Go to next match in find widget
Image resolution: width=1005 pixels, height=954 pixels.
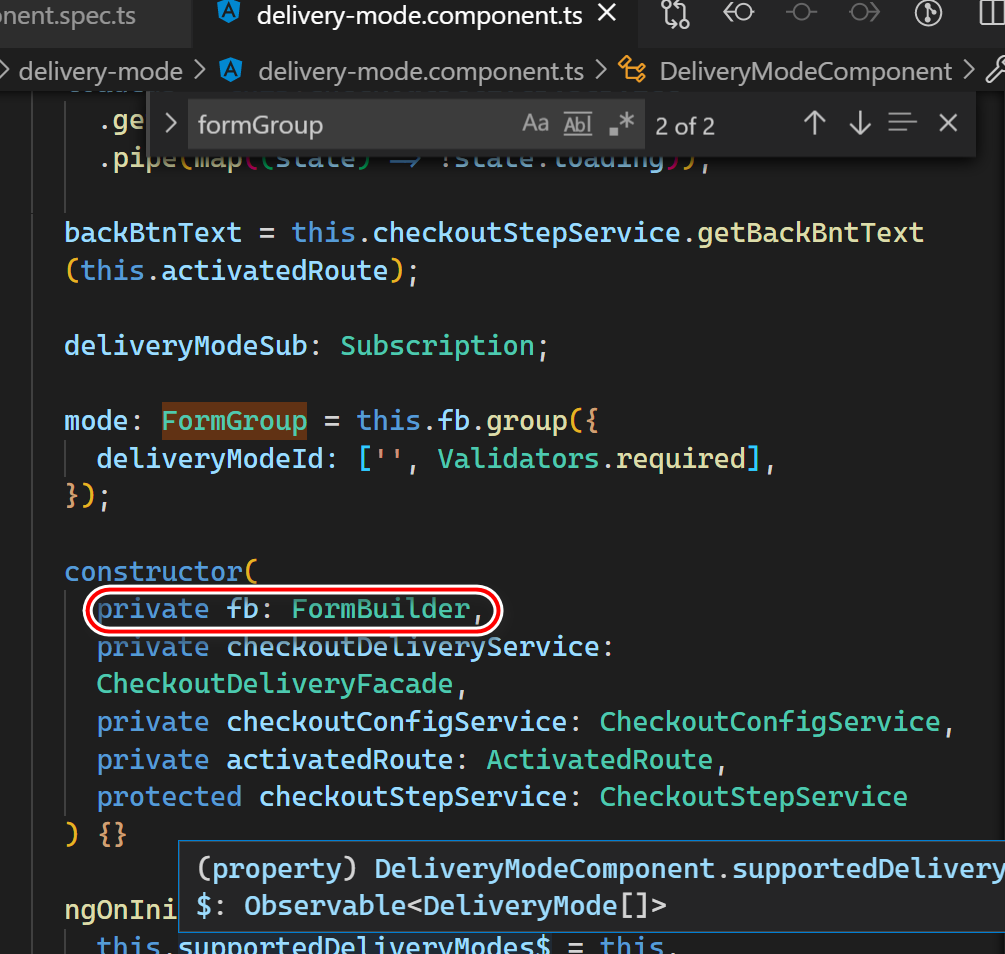coord(860,123)
